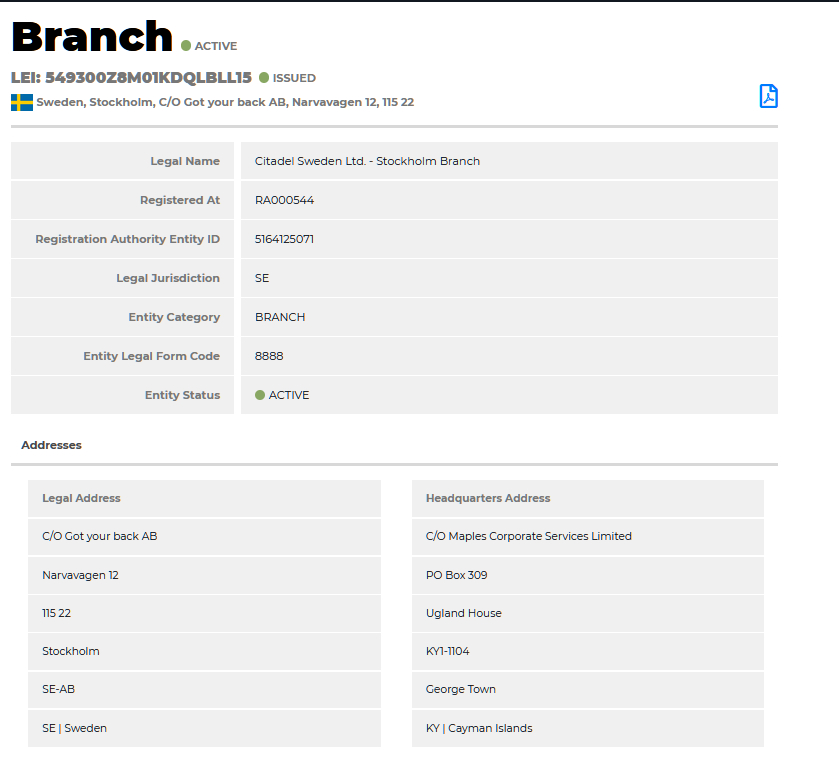Select the 5164125071 entity ID value

284,239
